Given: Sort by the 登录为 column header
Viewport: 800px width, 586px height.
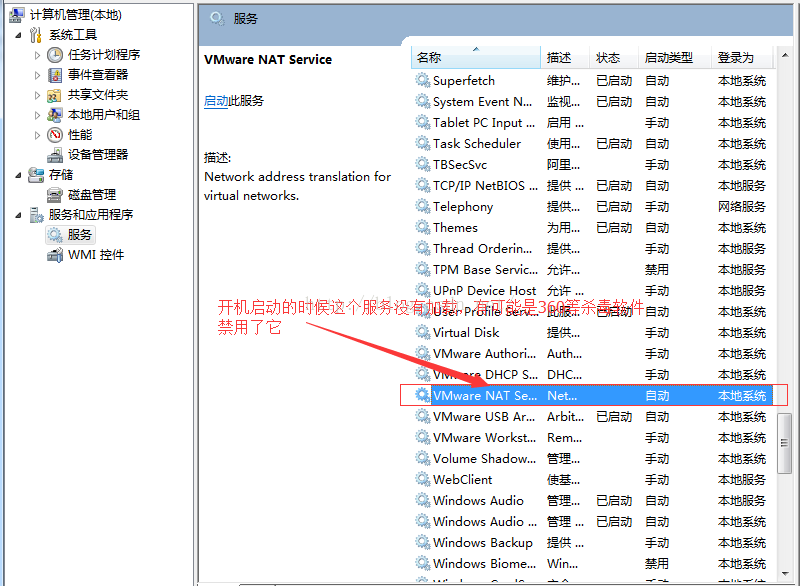Looking at the screenshot, I should [x=742, y=58].
